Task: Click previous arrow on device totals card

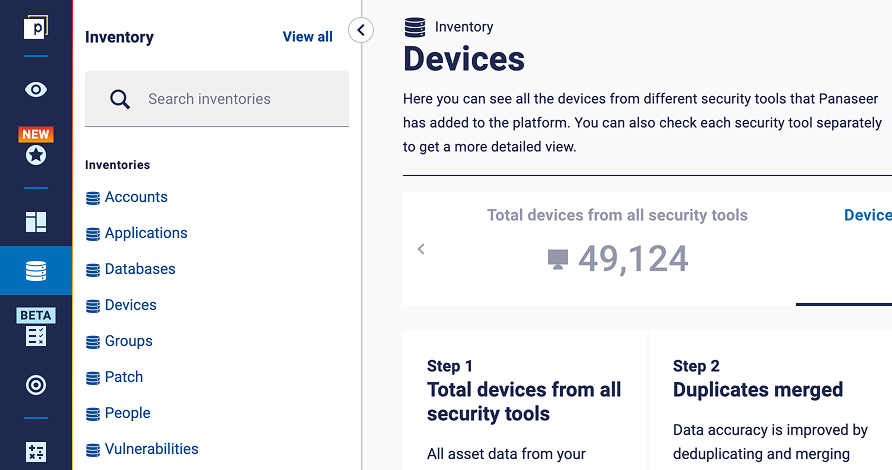Action: (421, 249)
